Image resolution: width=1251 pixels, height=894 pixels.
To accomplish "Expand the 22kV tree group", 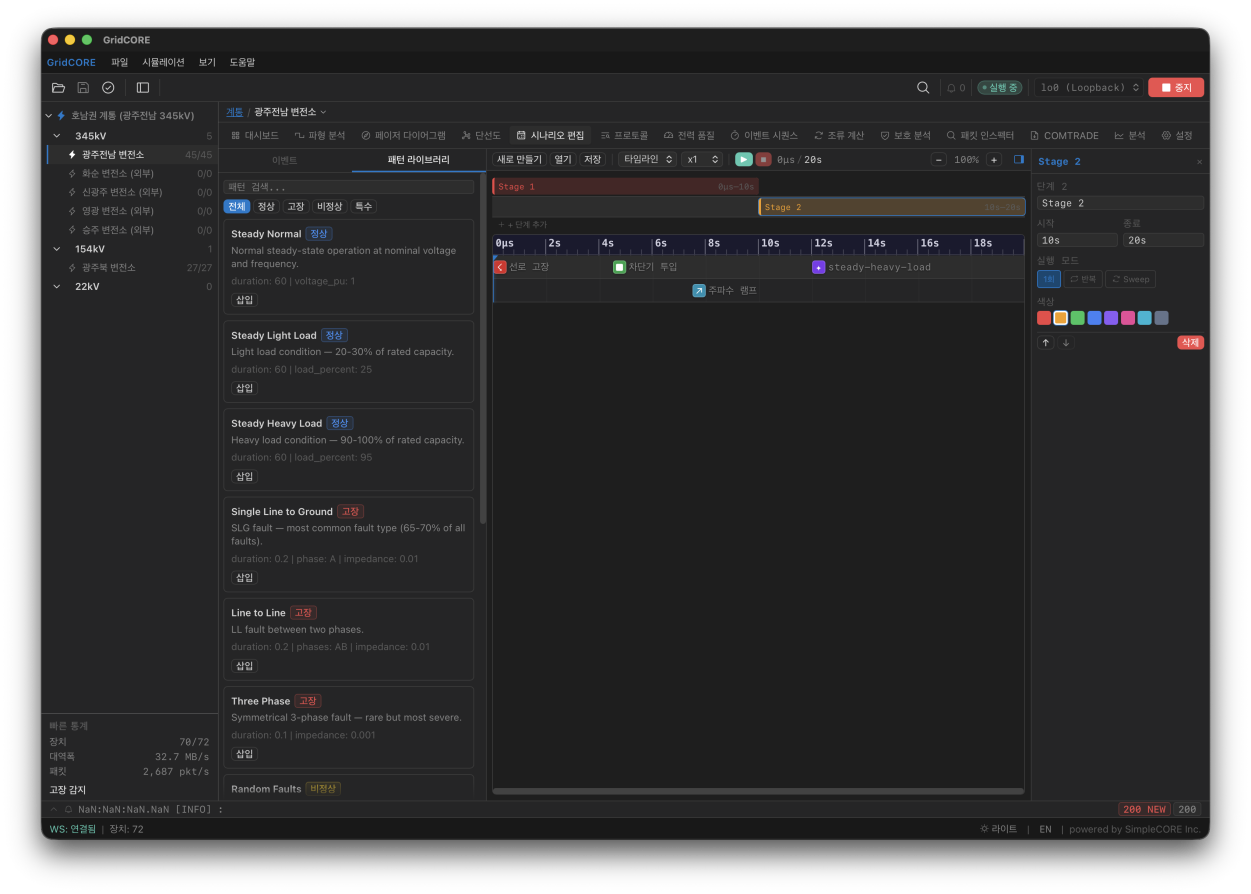I will click(57, 287).
